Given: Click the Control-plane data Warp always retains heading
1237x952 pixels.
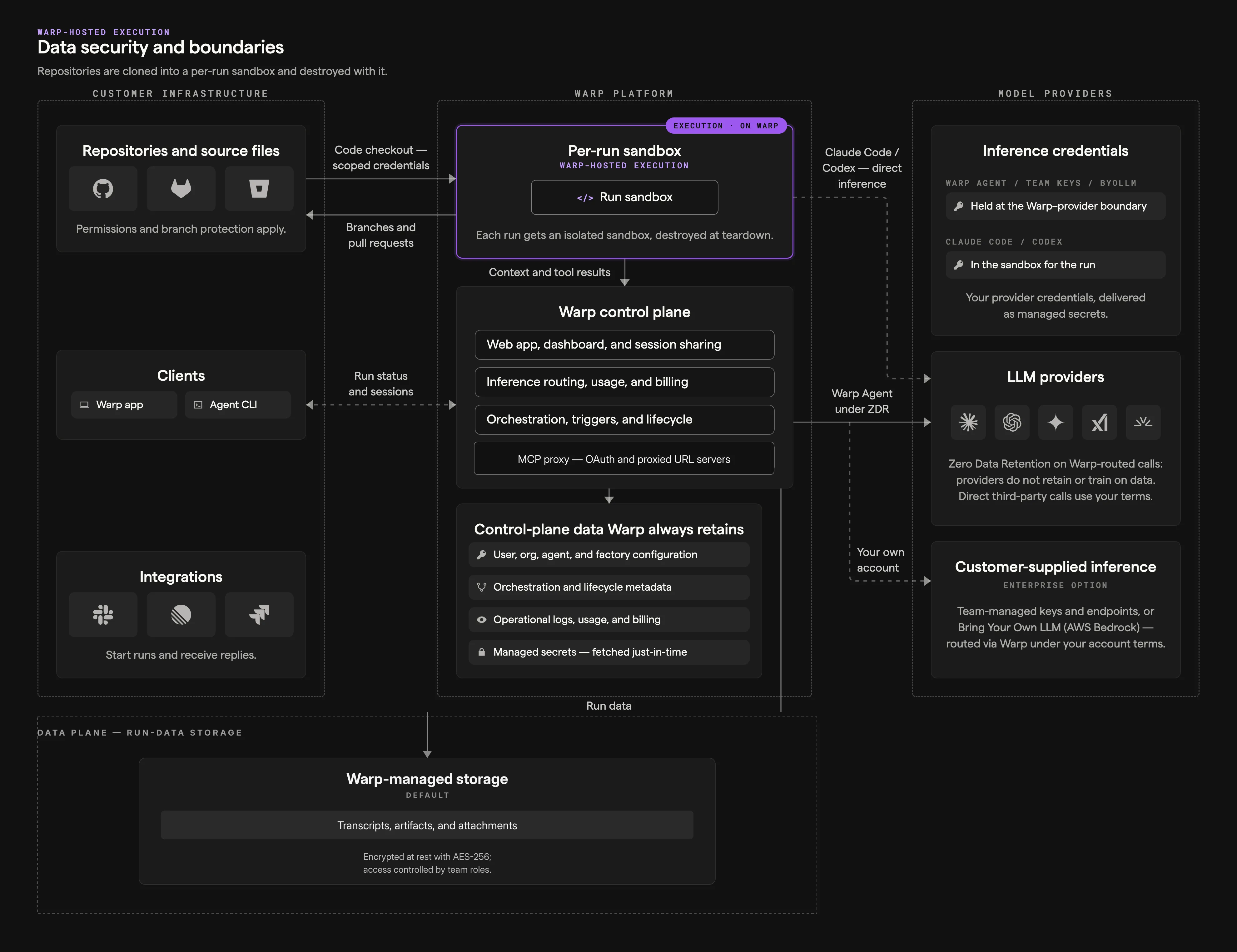Looking at the screenshot, I should [609, 529].
